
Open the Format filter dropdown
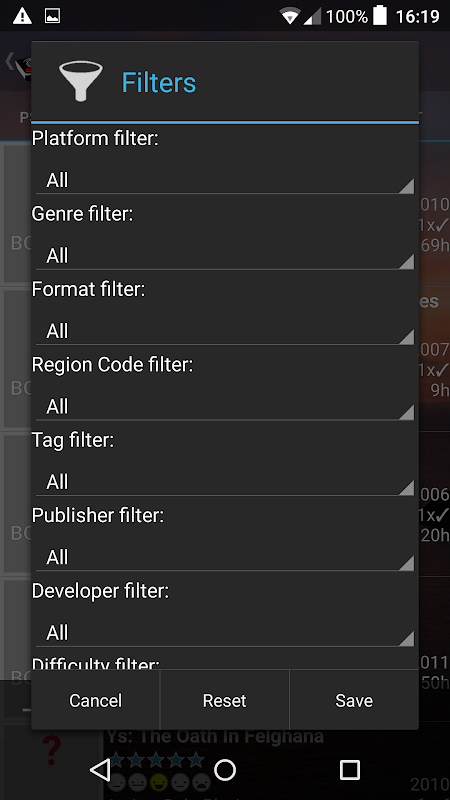pyautogui.click(x=225, y=331)
